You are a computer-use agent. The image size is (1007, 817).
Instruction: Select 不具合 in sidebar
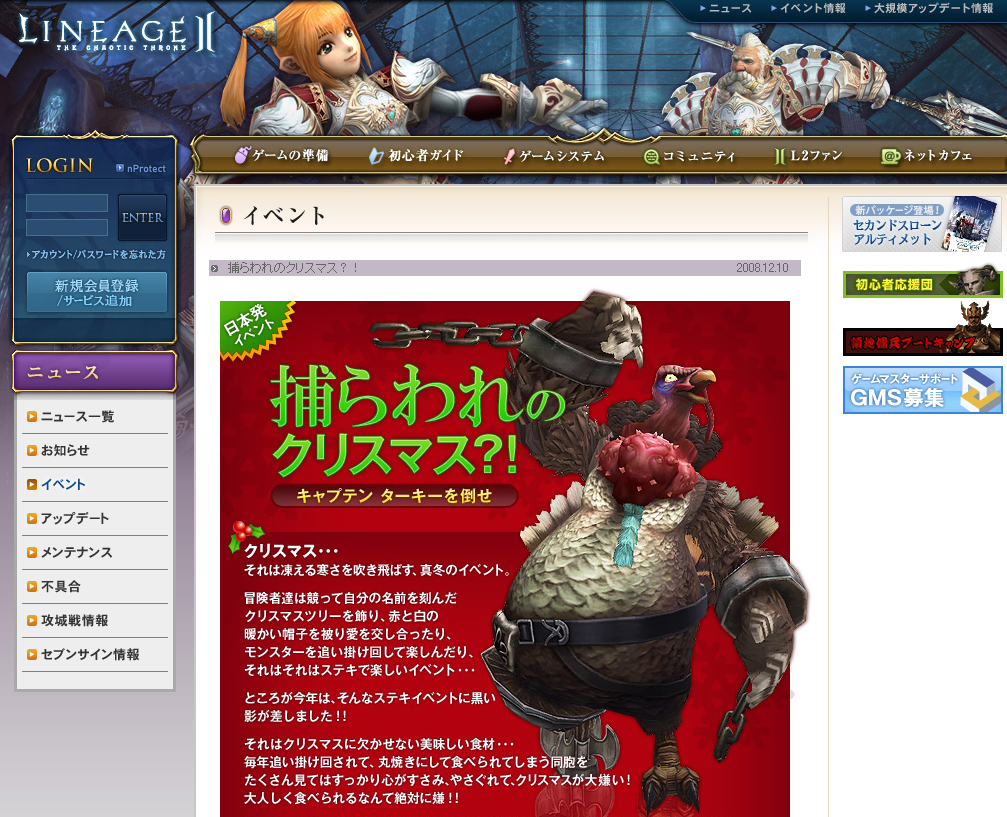(61, 586)
